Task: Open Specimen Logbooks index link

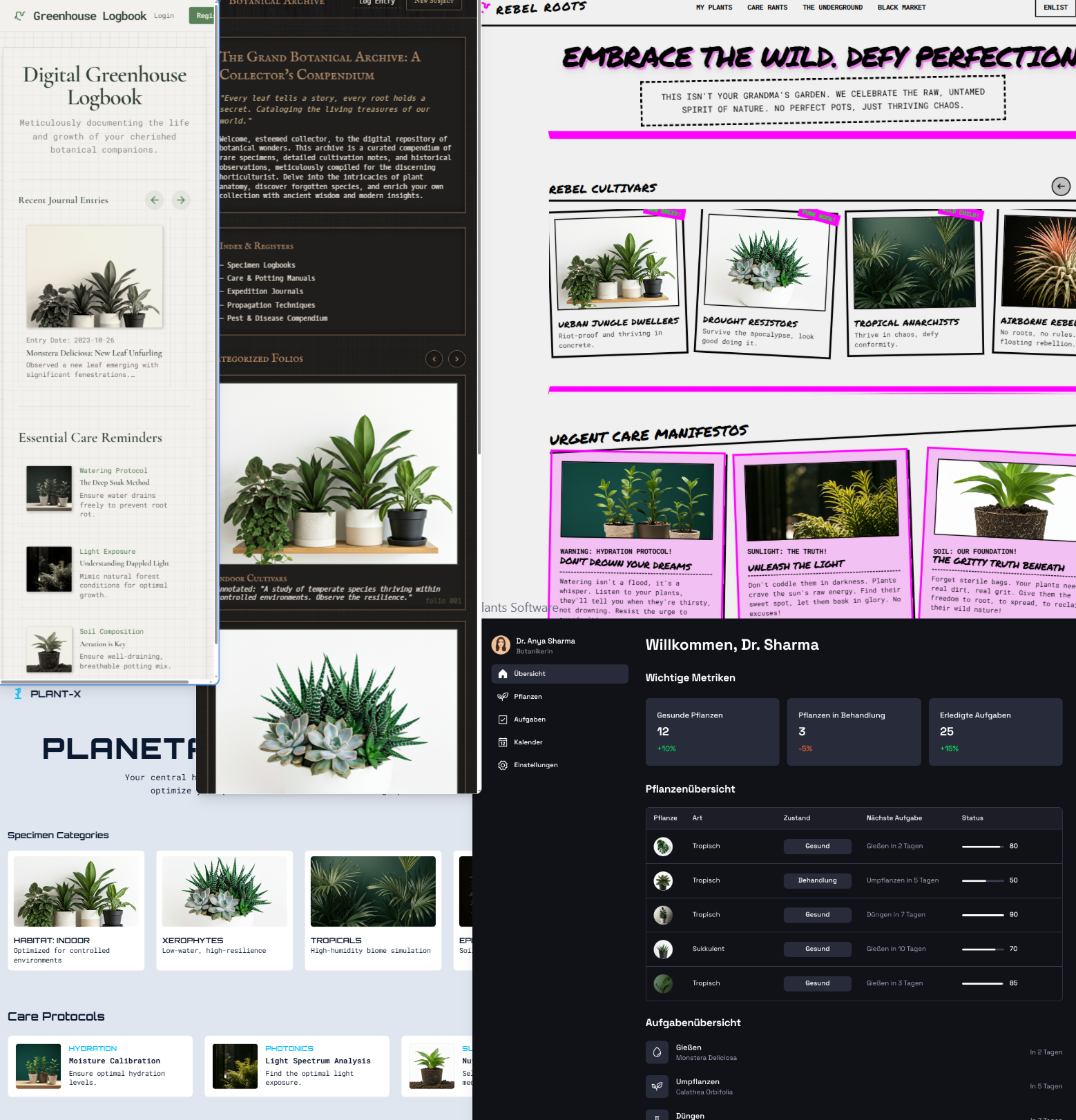Action: [x=261, y=265]
